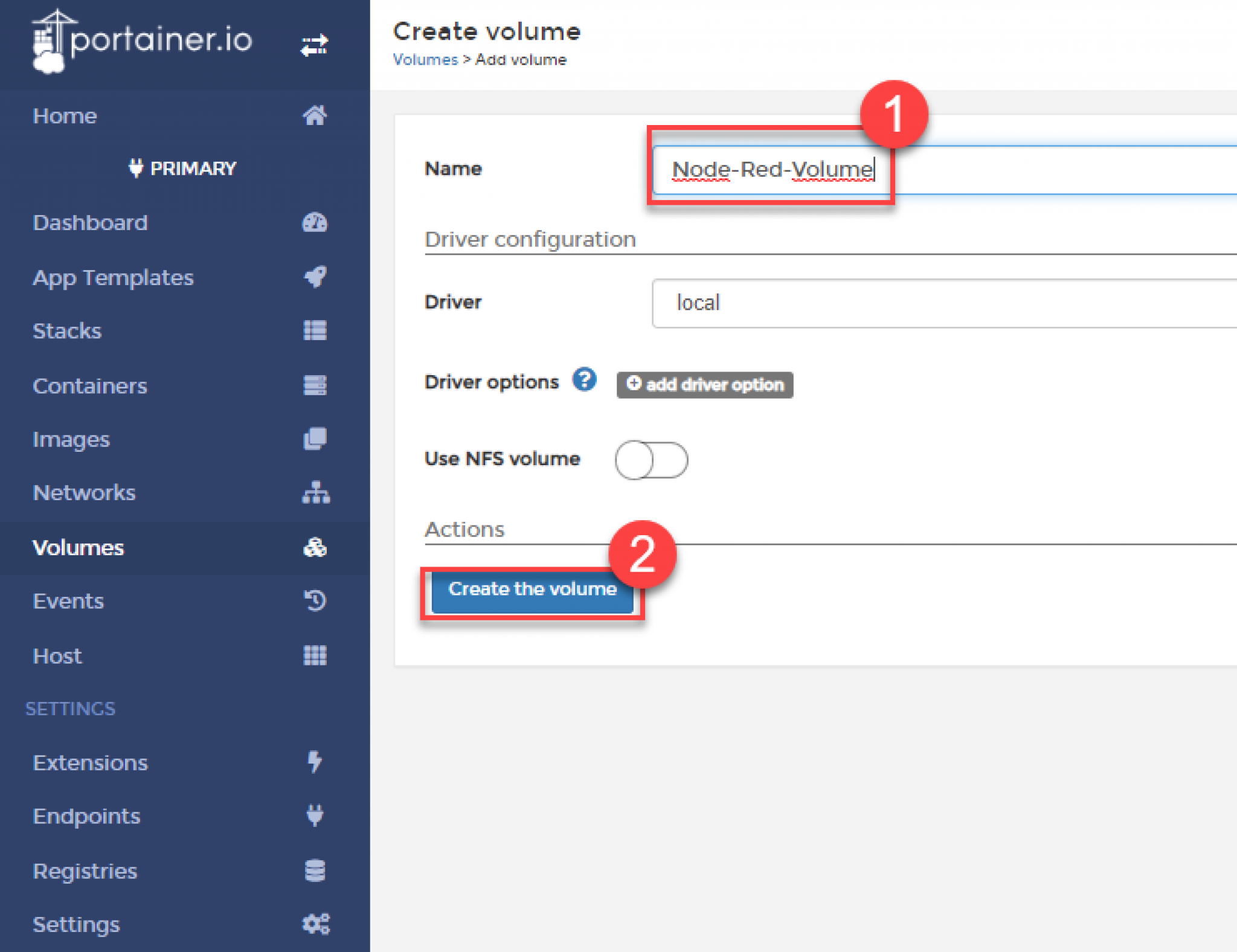
Task: Click the sidebar collapse arrows icon
Action: coord(314,44)
